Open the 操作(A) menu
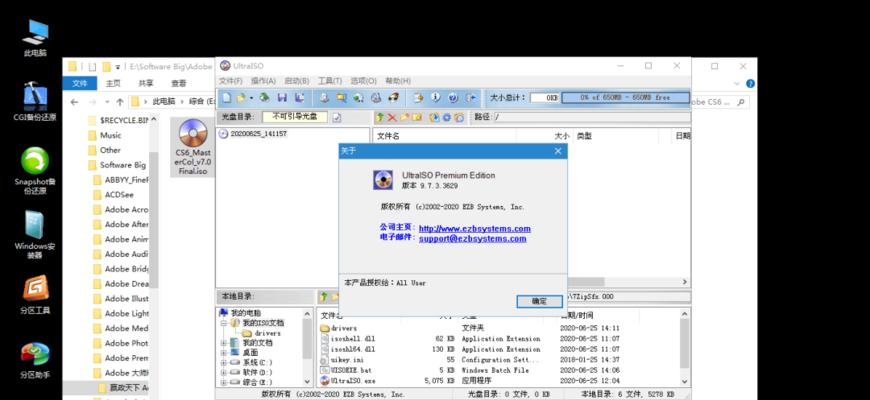Screen dimensions: 870x400 (263, 81)
